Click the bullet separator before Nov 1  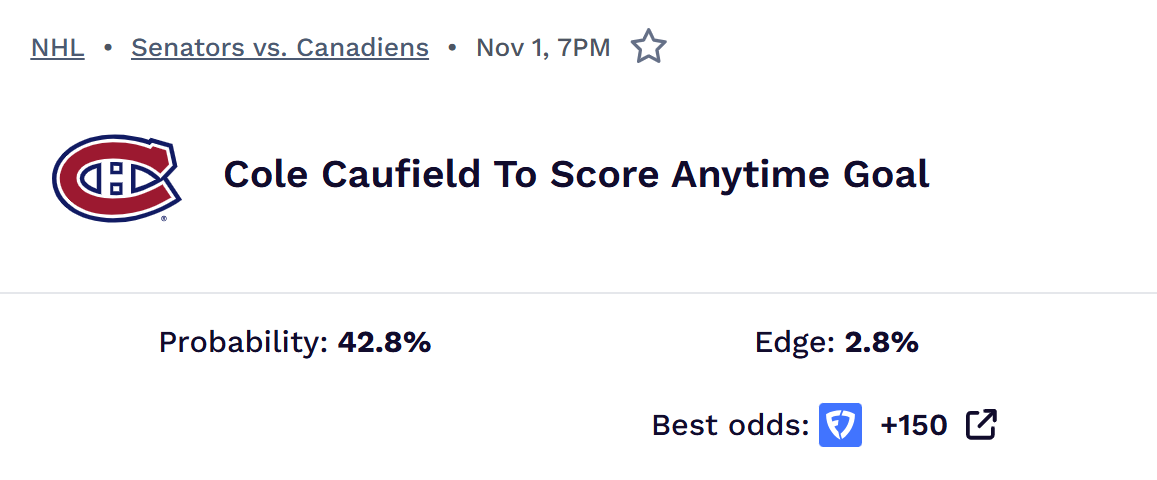click(452, 47)
